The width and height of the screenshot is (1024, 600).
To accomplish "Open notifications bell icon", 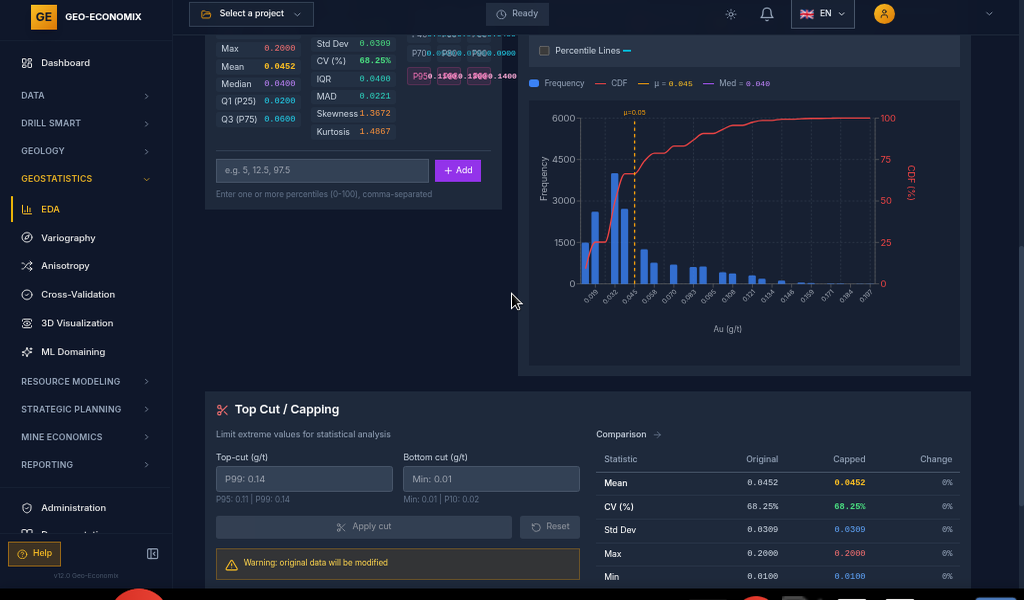I will click(x=767, y=14).
